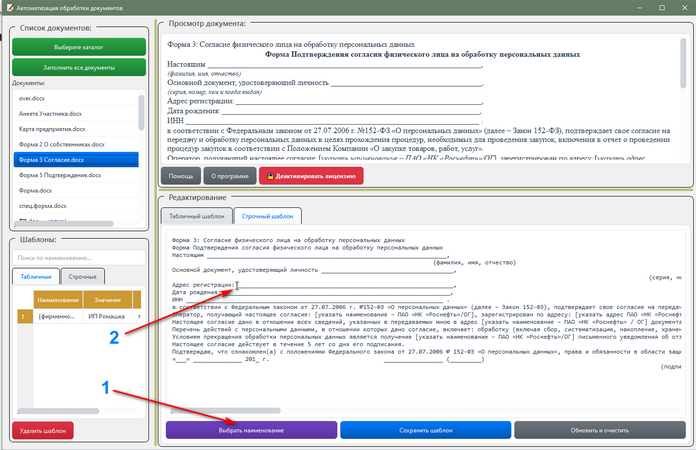Switch to Табличные templates tab
The width and height of the screenshot is (696, 450).
pos(36,276)
